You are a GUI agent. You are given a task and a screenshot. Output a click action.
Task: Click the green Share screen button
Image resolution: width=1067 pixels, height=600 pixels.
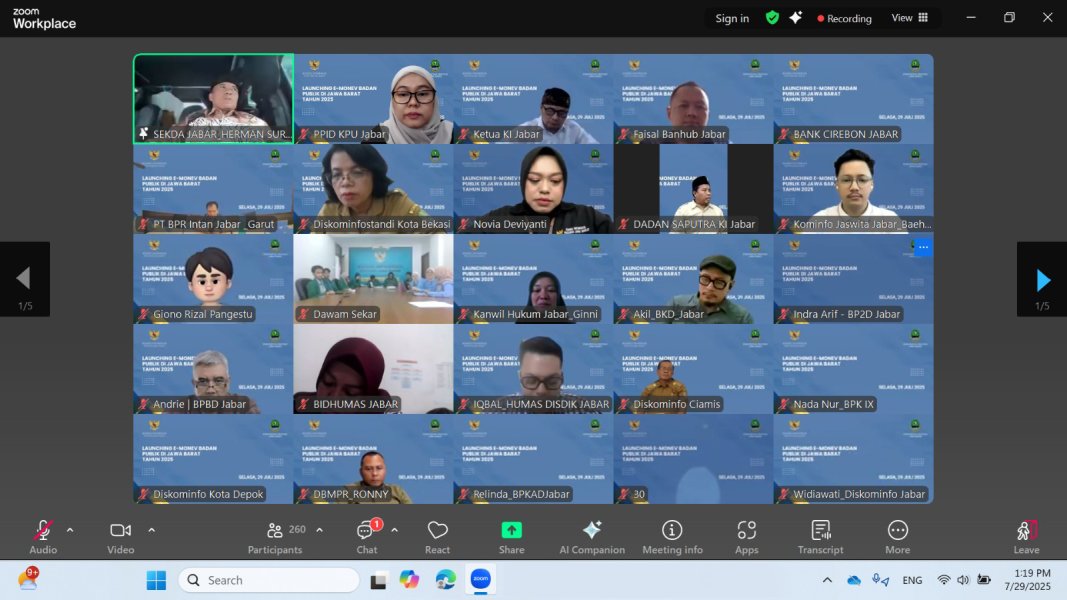click(511, 537)
